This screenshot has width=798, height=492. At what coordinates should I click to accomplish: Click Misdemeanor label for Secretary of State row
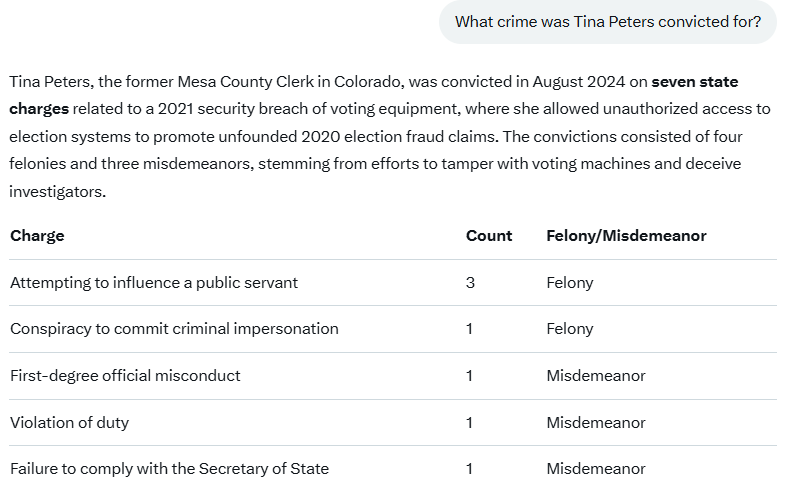pyautogui.click(x=595, y=469)
